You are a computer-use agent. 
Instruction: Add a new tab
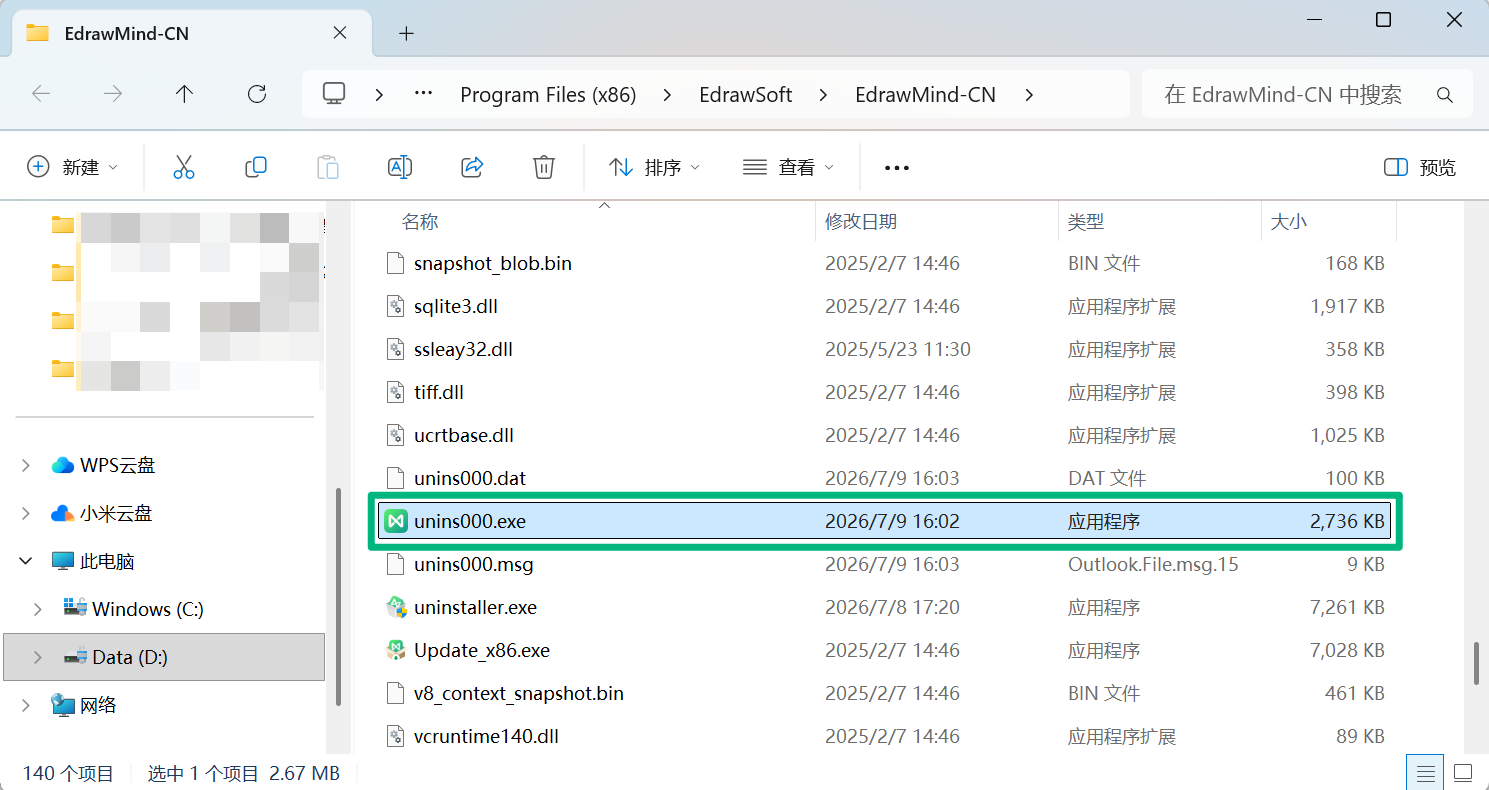point(406,33)
